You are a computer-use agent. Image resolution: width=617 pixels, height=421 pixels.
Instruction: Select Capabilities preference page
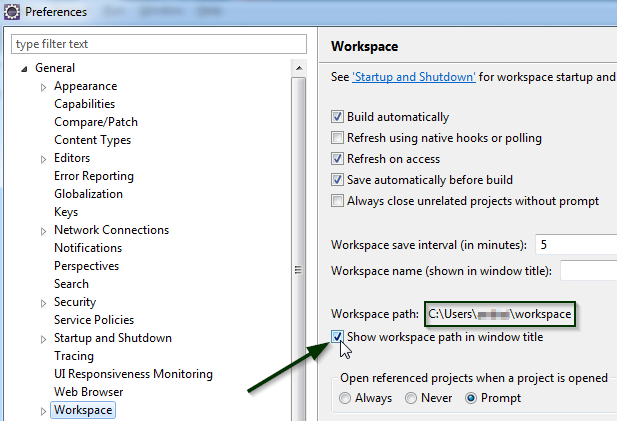(85, 104)
